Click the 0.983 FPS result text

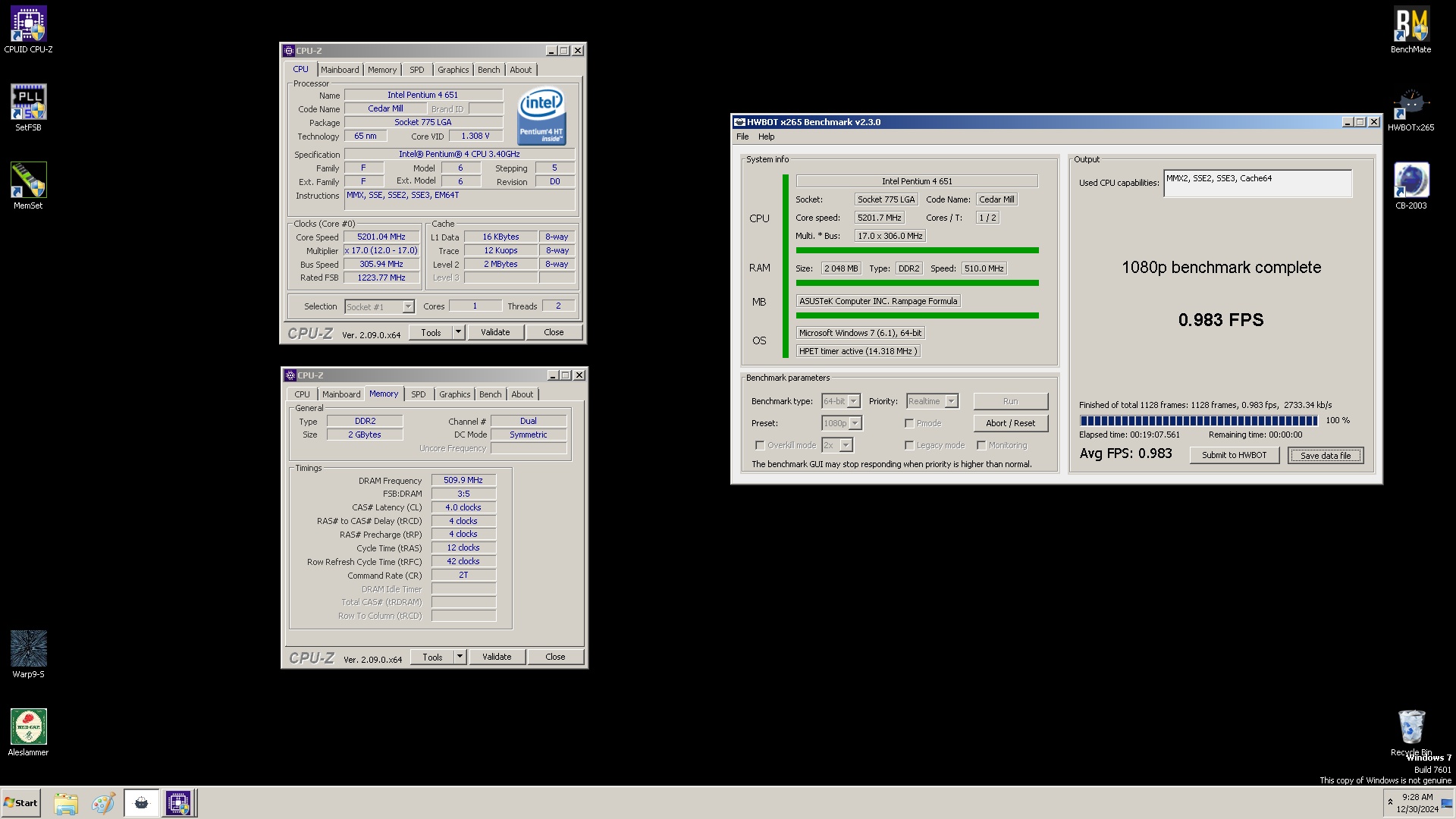pyautogui.click(x=1221, y=320)
